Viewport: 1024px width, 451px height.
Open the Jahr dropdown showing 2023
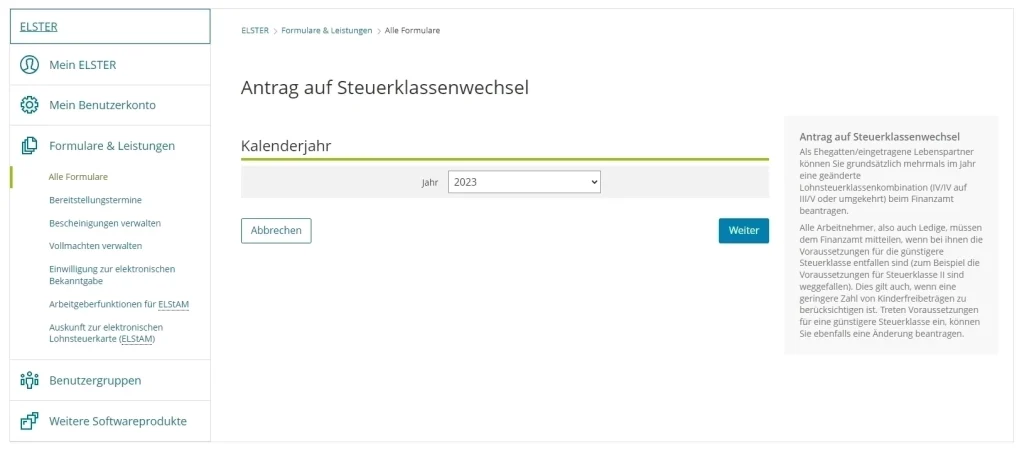[524, 182]
